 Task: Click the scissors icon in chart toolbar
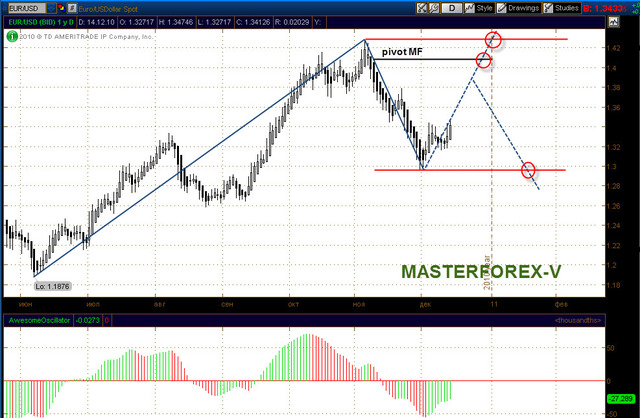pyautogui.click(x=422, y=8)
